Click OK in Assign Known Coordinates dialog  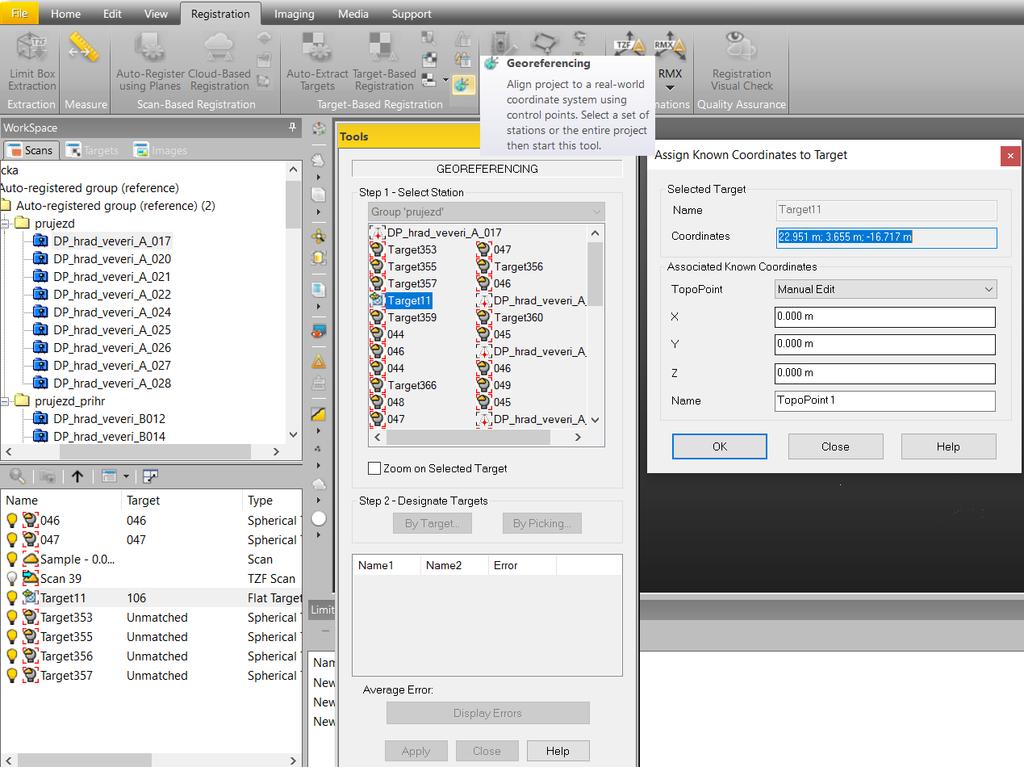[720, 446]
